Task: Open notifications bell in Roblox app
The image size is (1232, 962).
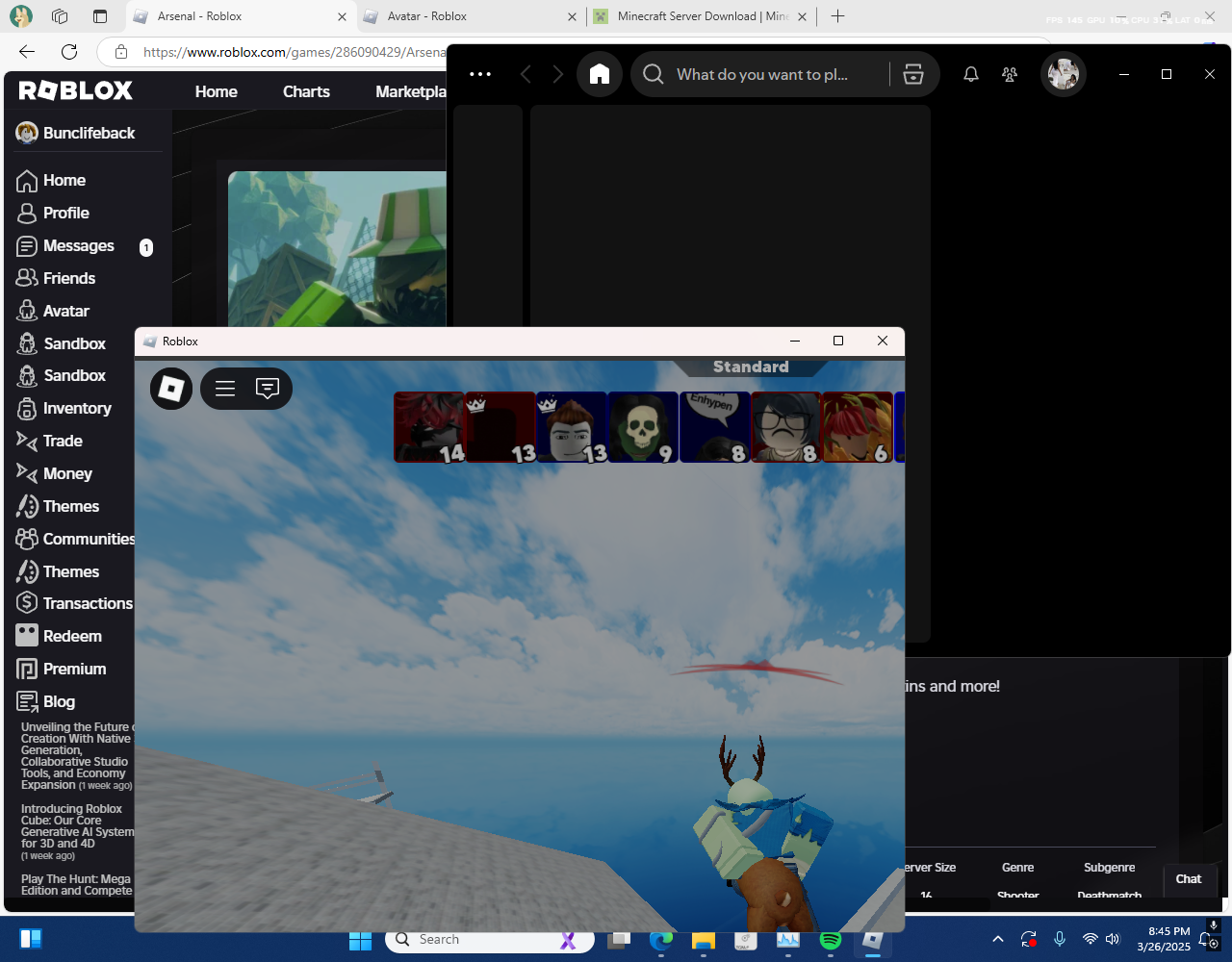Action: coord(971,74)
